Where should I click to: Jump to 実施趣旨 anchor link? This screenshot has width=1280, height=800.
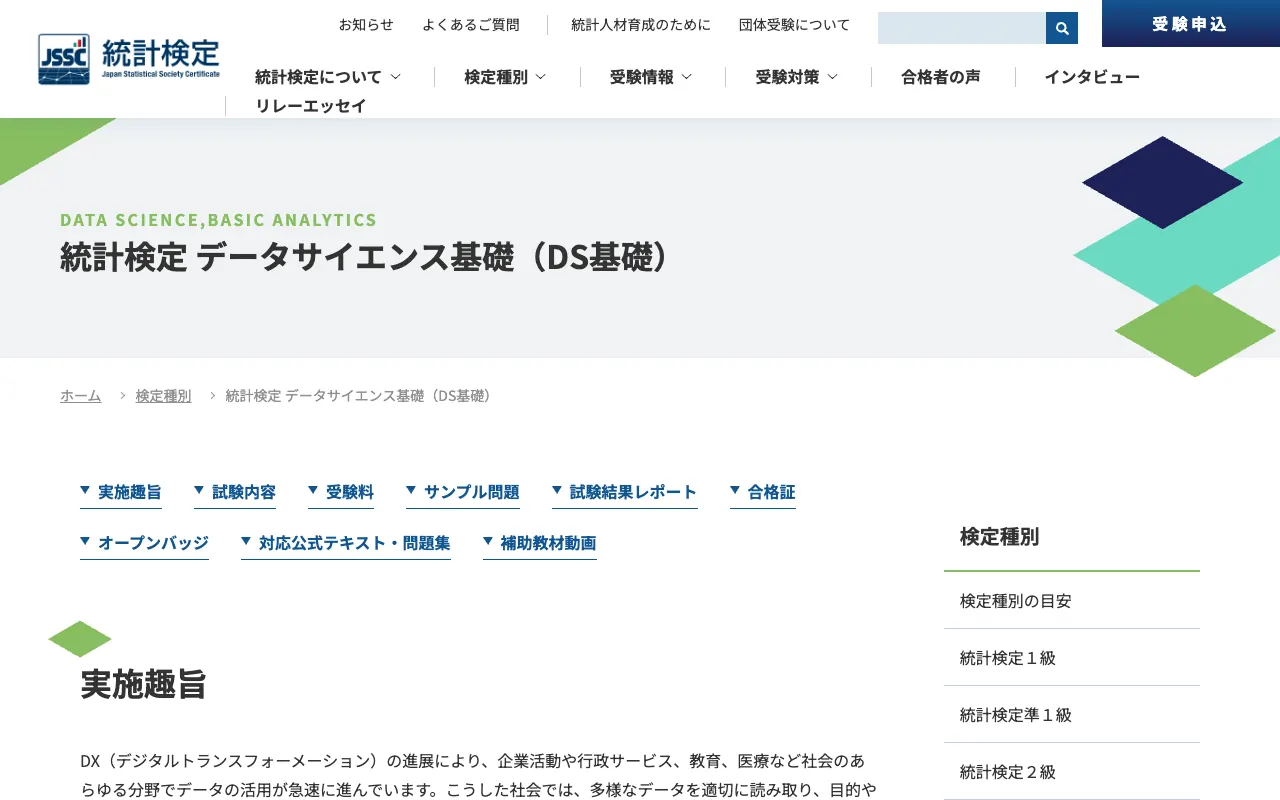tap(121, 492)
